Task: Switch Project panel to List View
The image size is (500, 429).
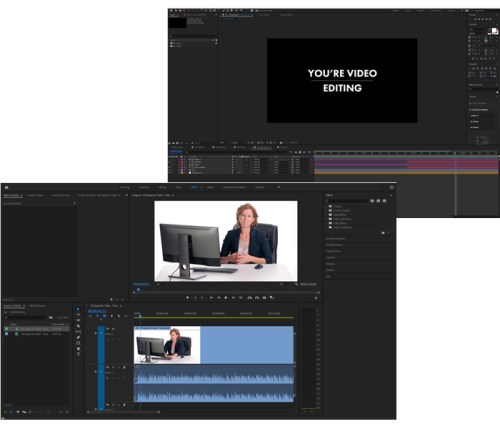Action: (11, 412)
